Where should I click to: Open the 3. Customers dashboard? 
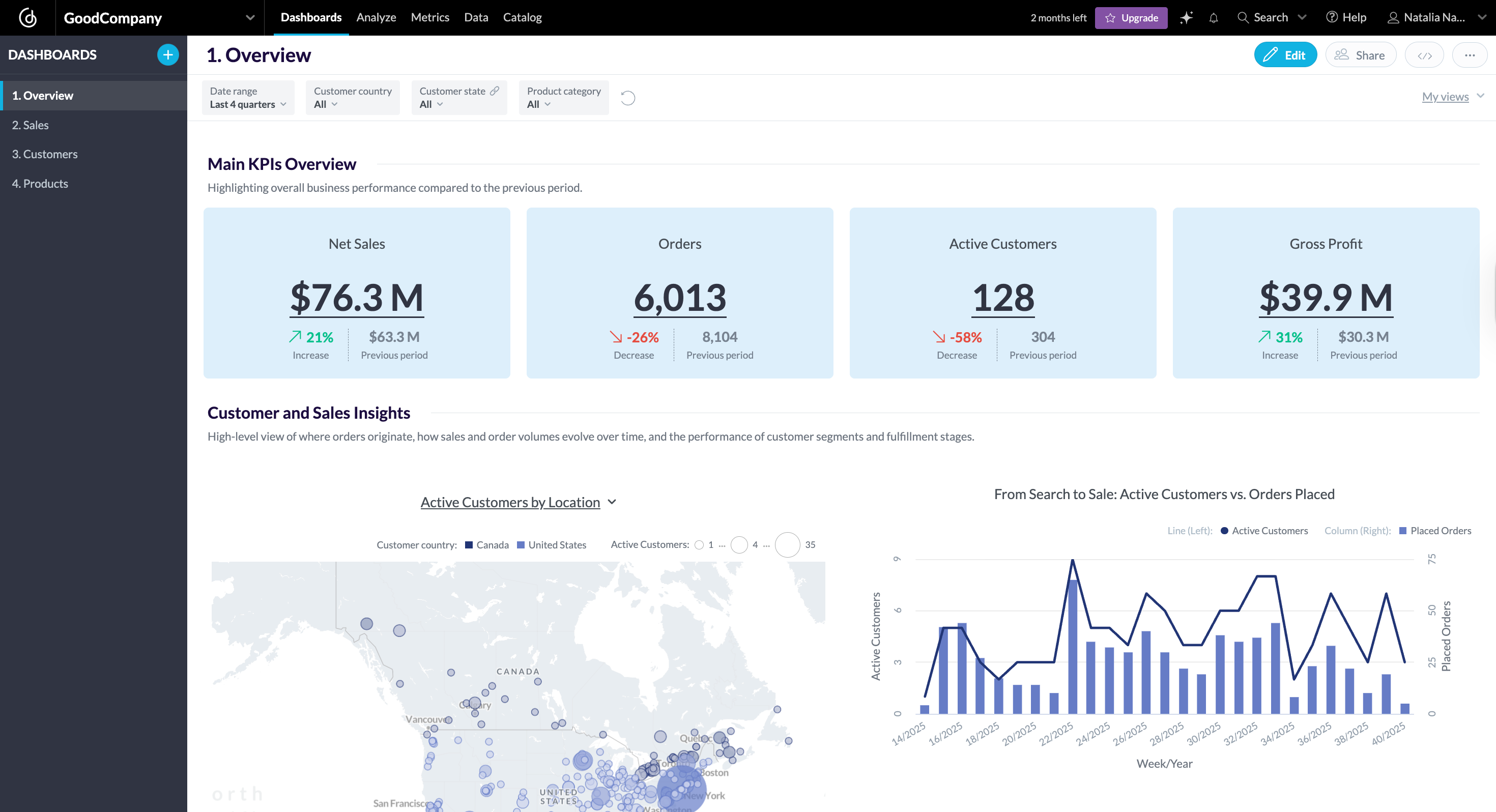[45, 154]
